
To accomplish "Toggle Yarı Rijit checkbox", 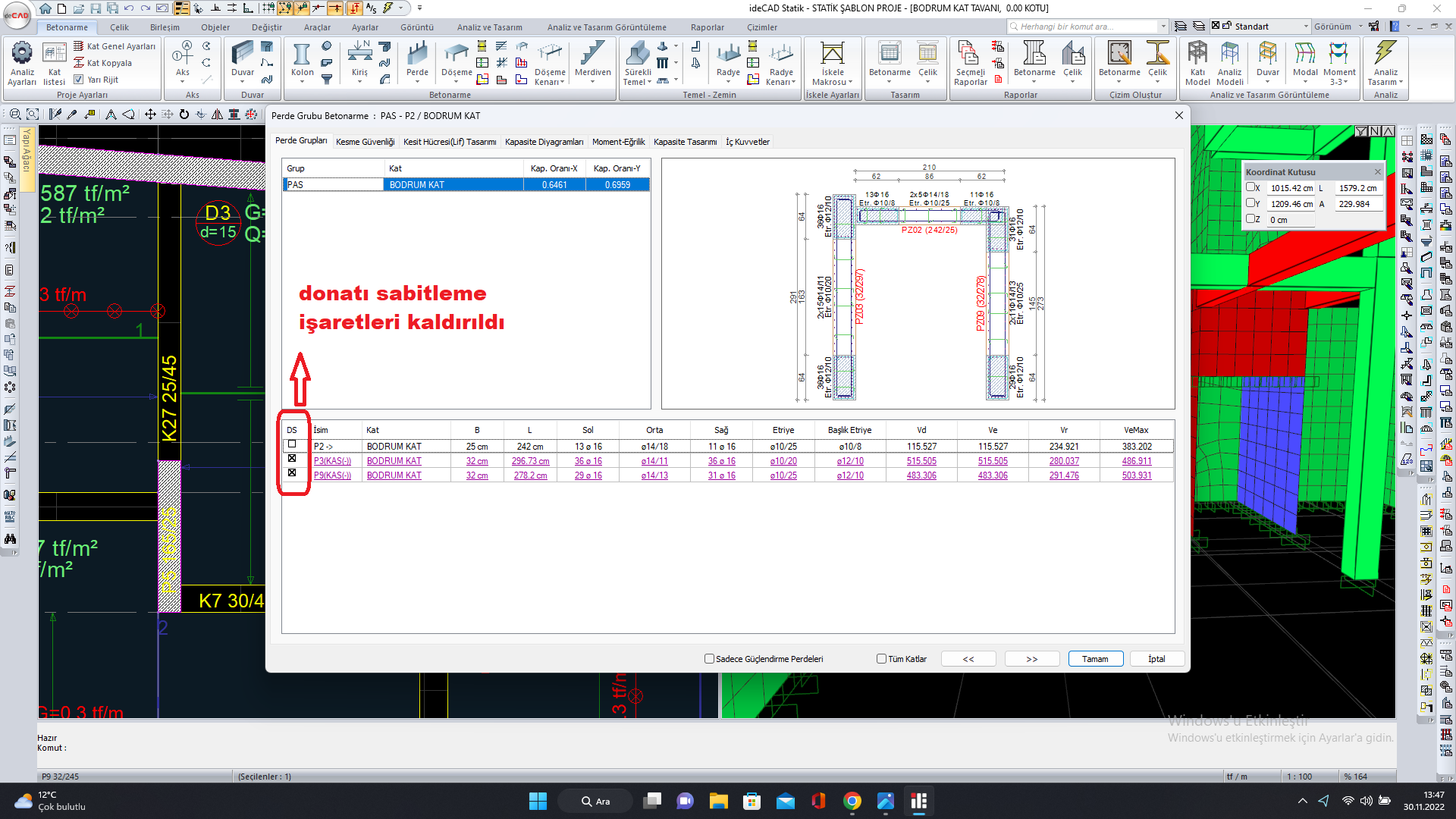I will [79, 79].
